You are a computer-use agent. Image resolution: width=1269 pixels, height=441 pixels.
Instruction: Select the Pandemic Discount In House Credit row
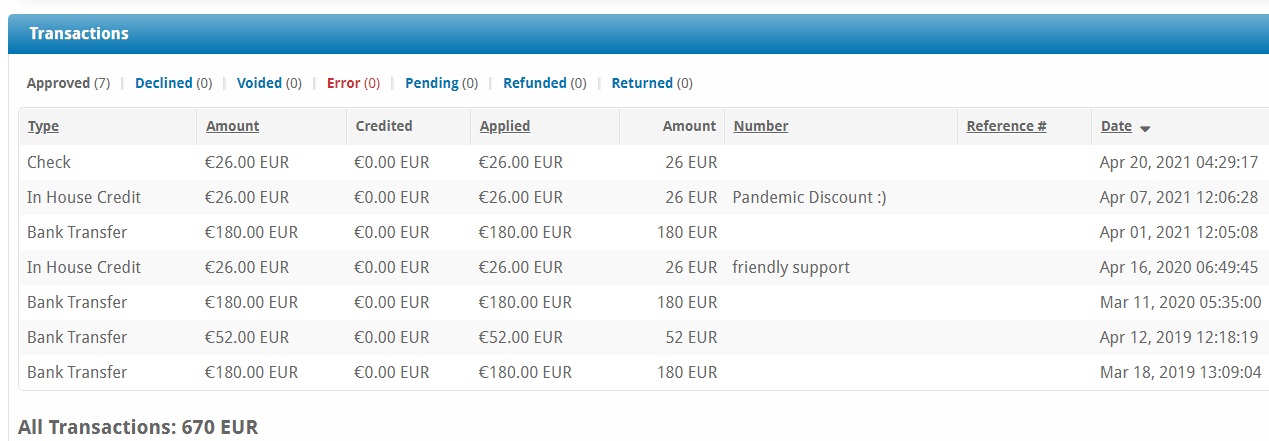click(644, 197)
